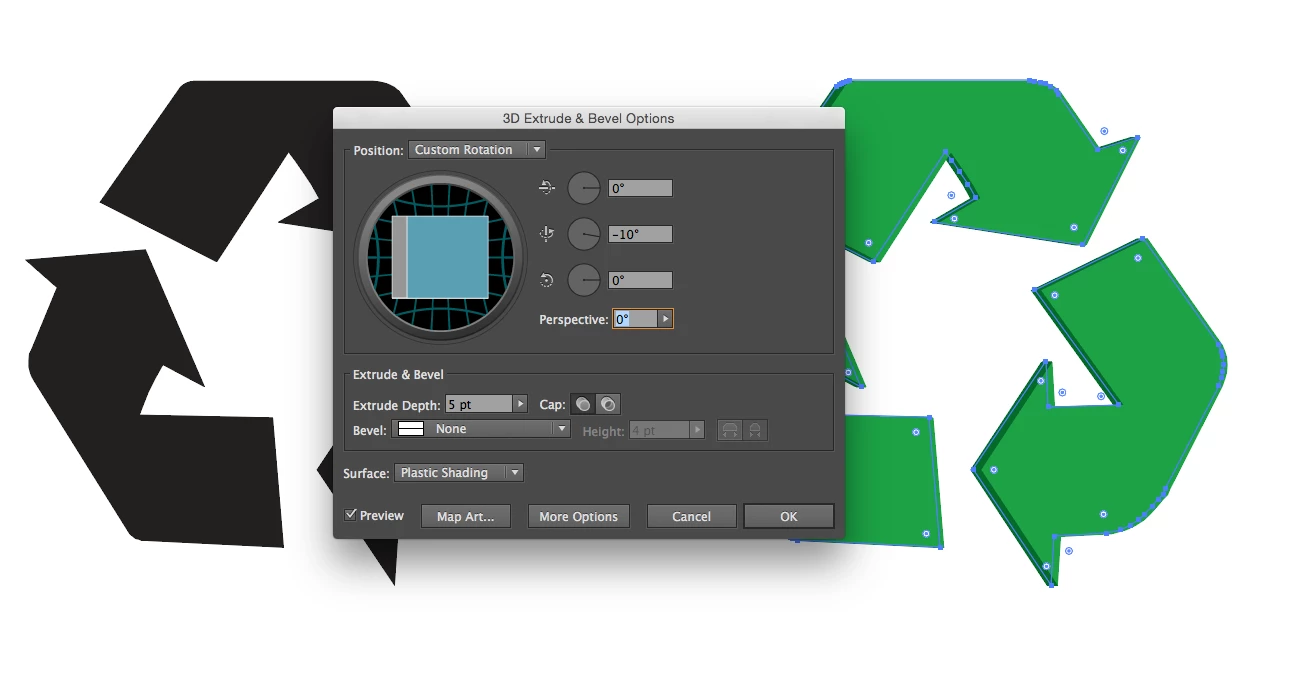Click the X axis rotation dial
The image size is (1299, 692).
point(584,188)
